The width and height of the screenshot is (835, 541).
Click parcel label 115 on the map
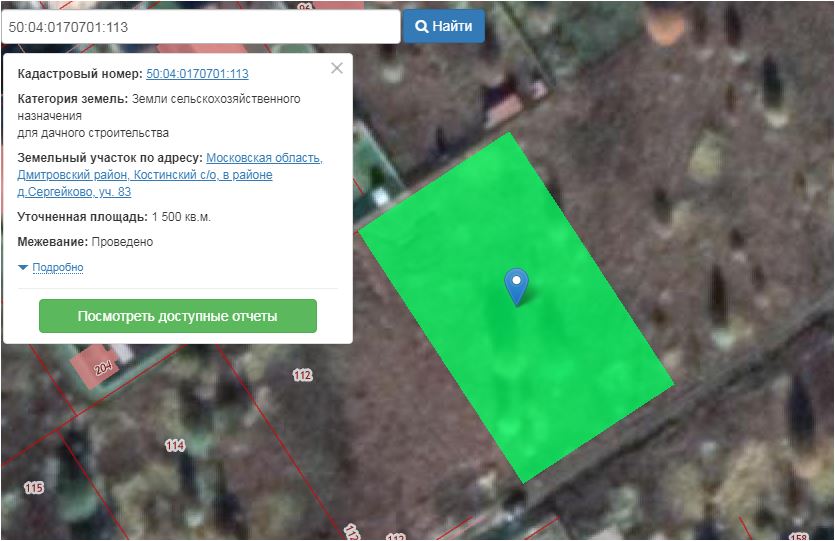pos(34,488)
